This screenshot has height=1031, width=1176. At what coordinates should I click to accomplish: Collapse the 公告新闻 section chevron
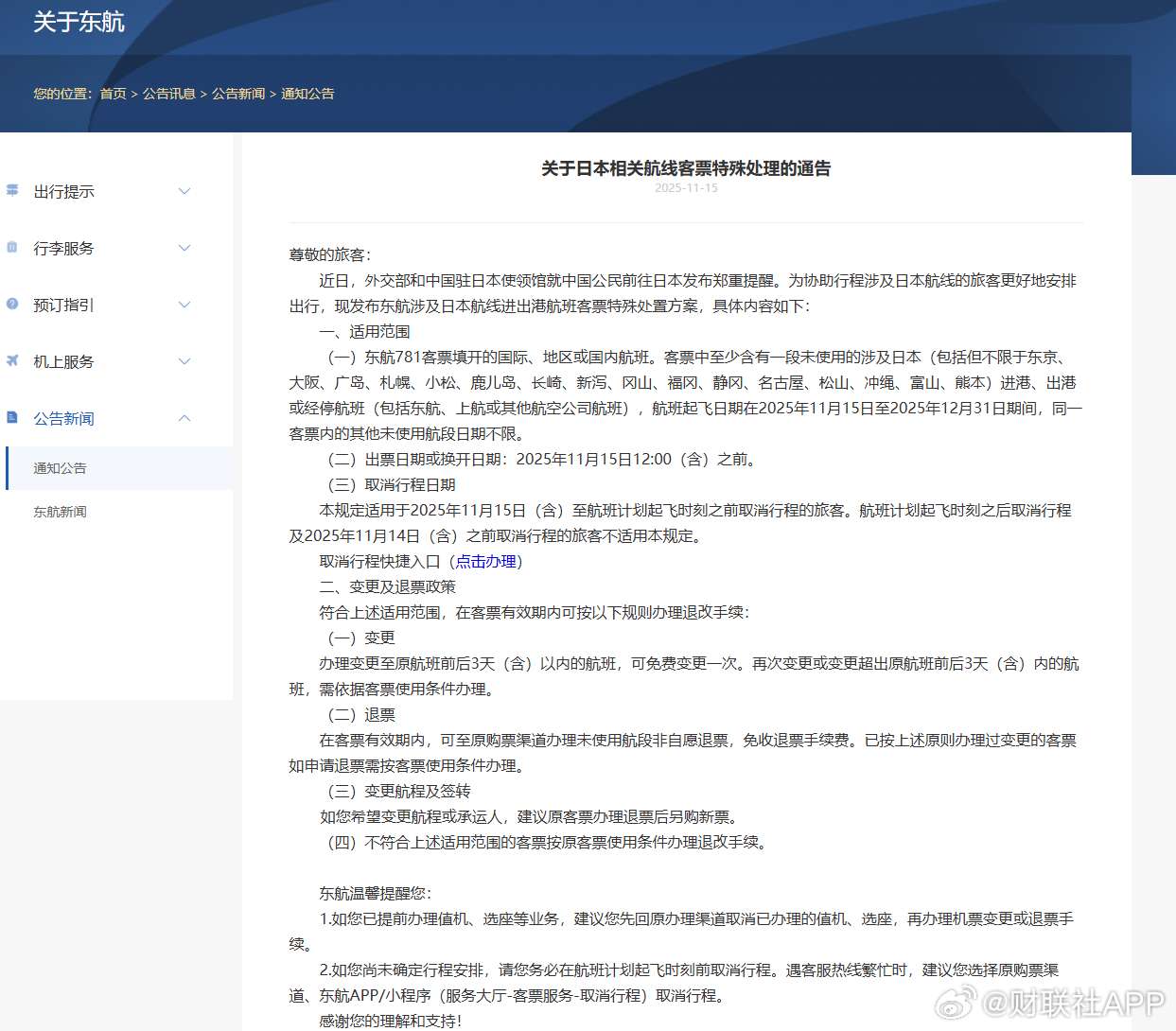184,418
